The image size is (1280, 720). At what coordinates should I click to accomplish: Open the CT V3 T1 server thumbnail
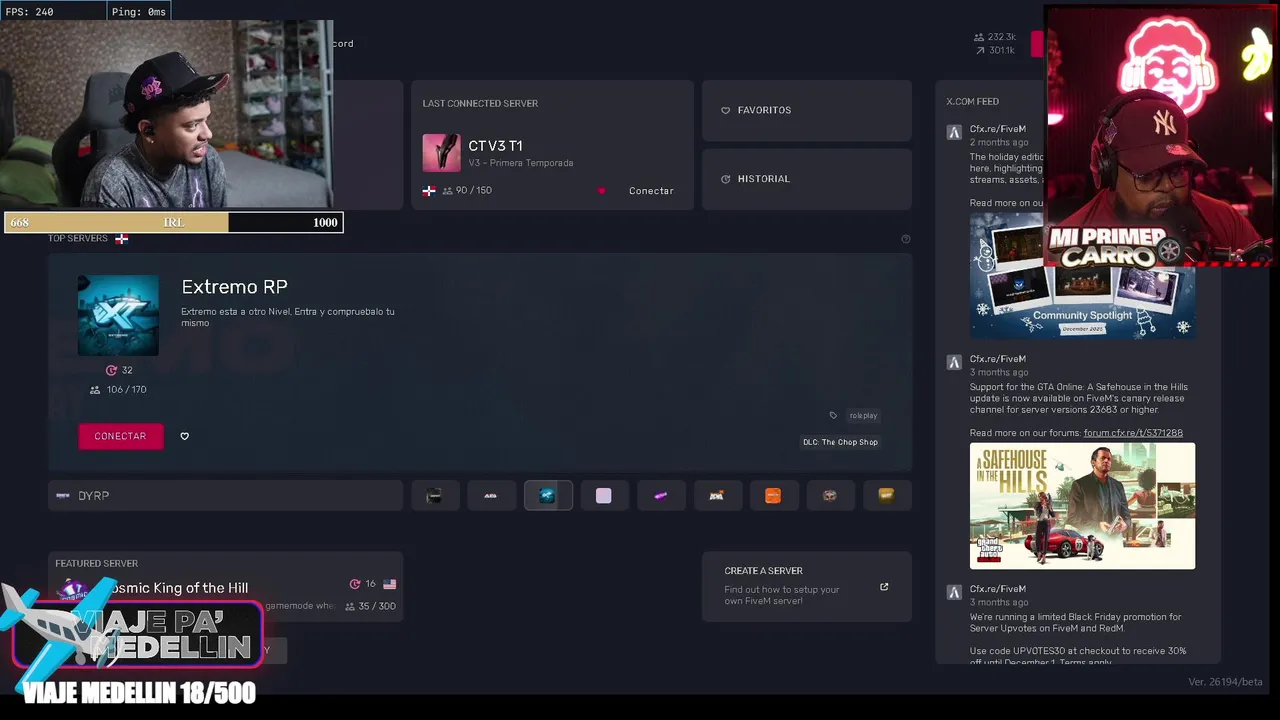pos(441,153)
